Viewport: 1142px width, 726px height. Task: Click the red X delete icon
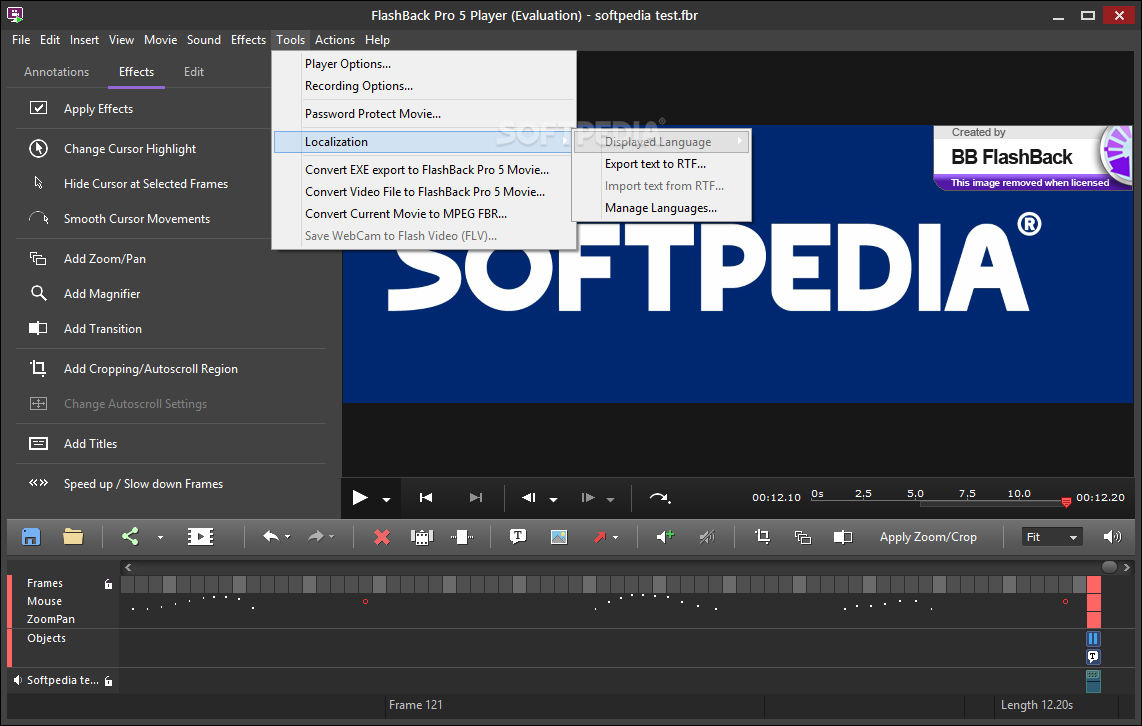click(x=381, y=537)
